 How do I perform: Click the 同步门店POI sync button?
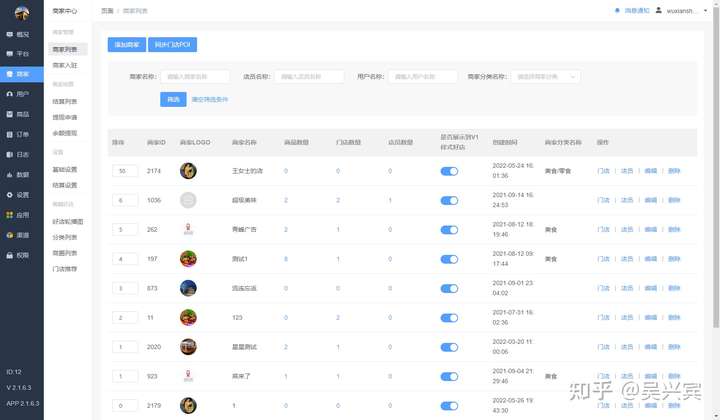click(x=172, y=45)
